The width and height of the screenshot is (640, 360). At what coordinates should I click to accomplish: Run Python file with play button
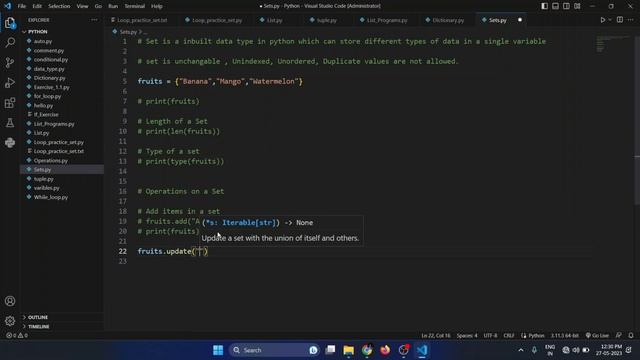click(x=602, y=20)
